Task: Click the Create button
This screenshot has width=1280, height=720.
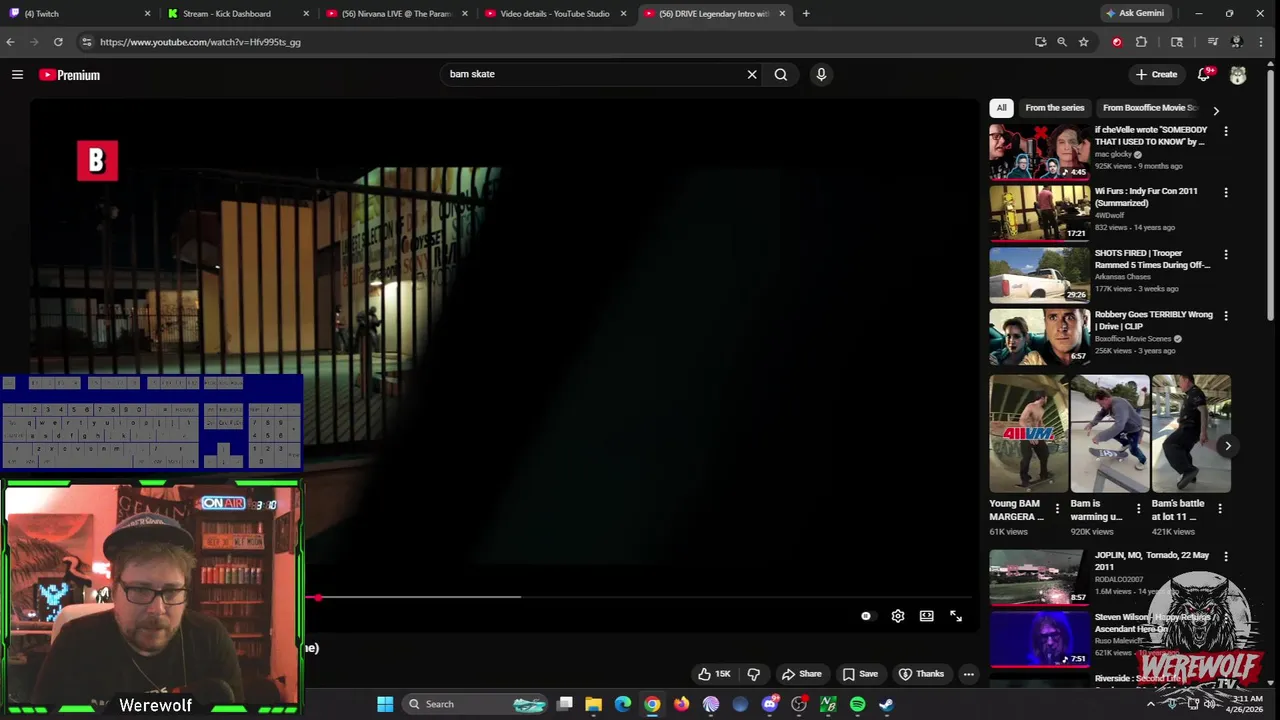Action: (x=1156, y=74)
